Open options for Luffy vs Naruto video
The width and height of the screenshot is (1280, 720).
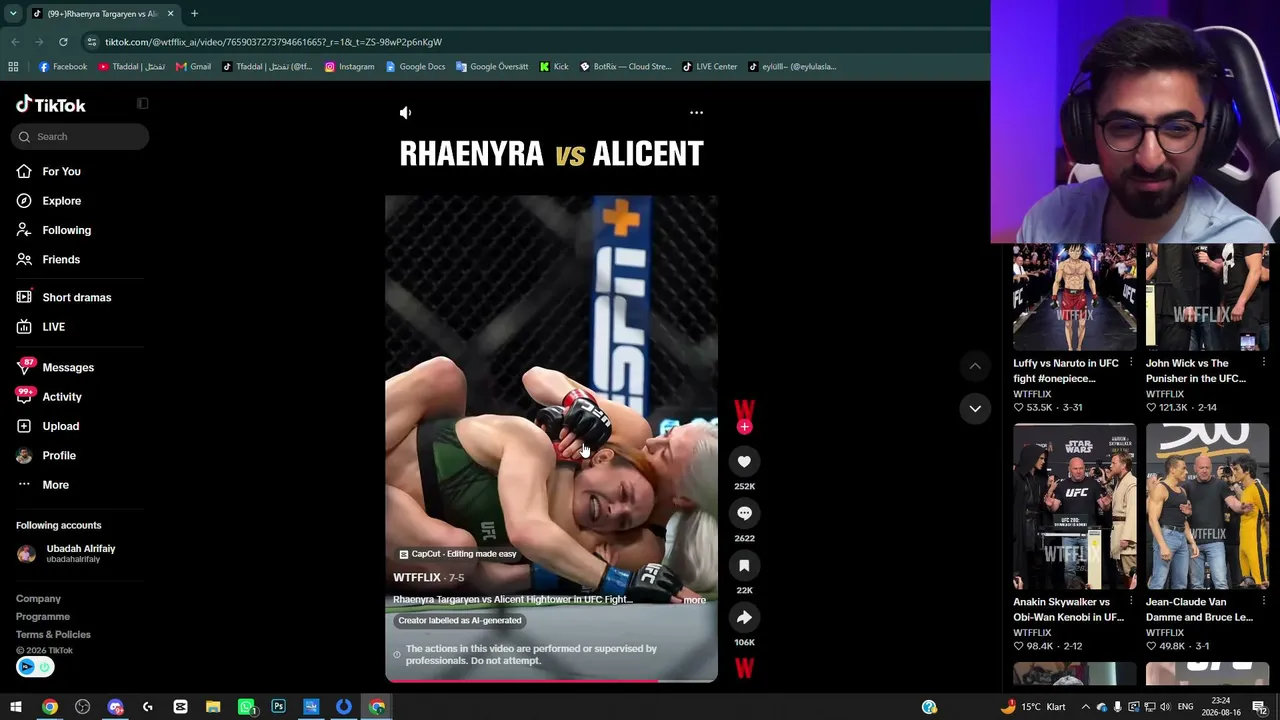pyautogui.click(x=1131, y=363)
